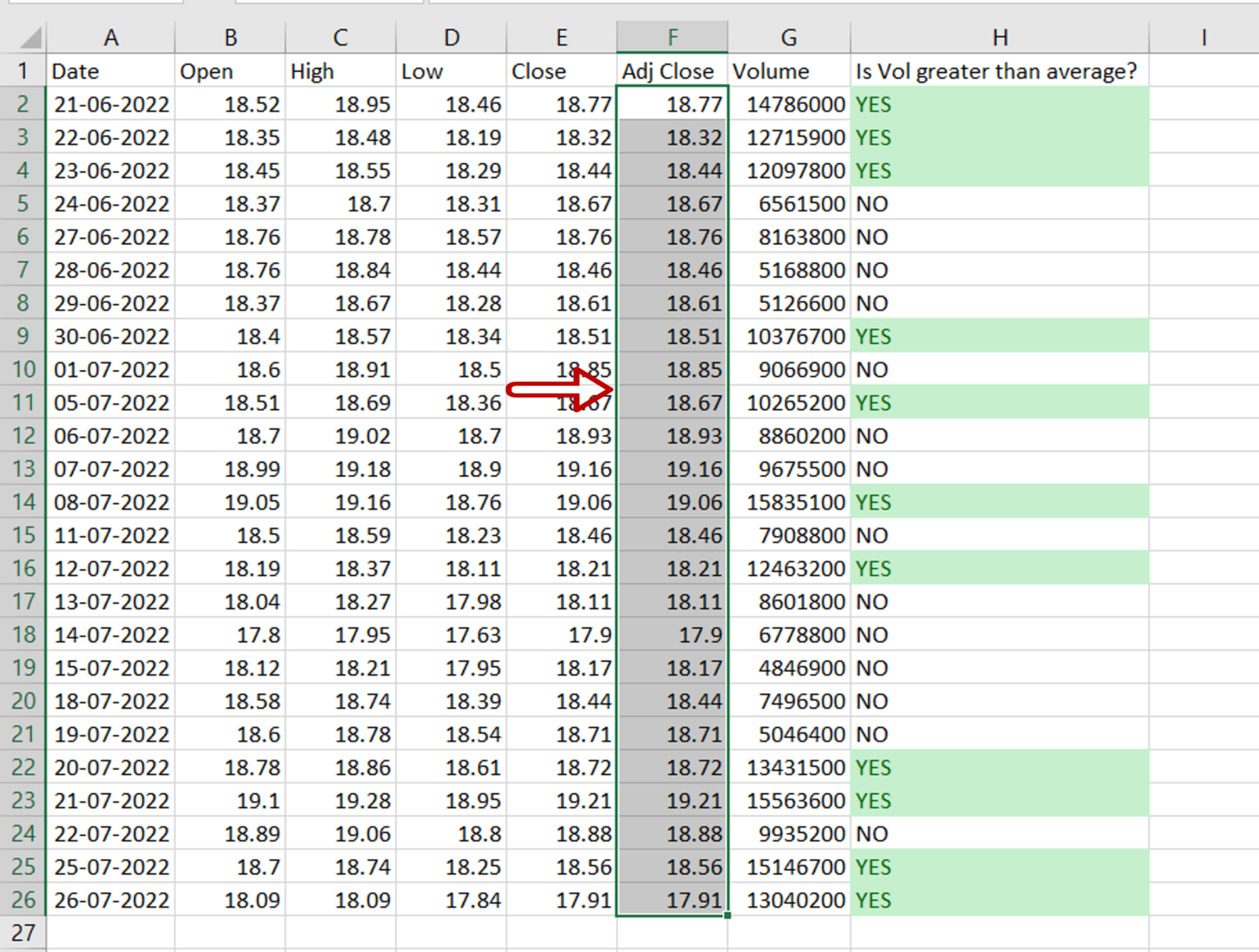
Task: Select row number 1
Action: 22,71
